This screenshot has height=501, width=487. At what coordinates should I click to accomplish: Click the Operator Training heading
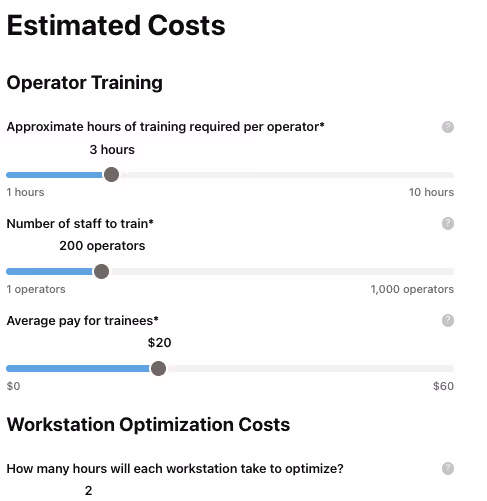click(85, 83)
